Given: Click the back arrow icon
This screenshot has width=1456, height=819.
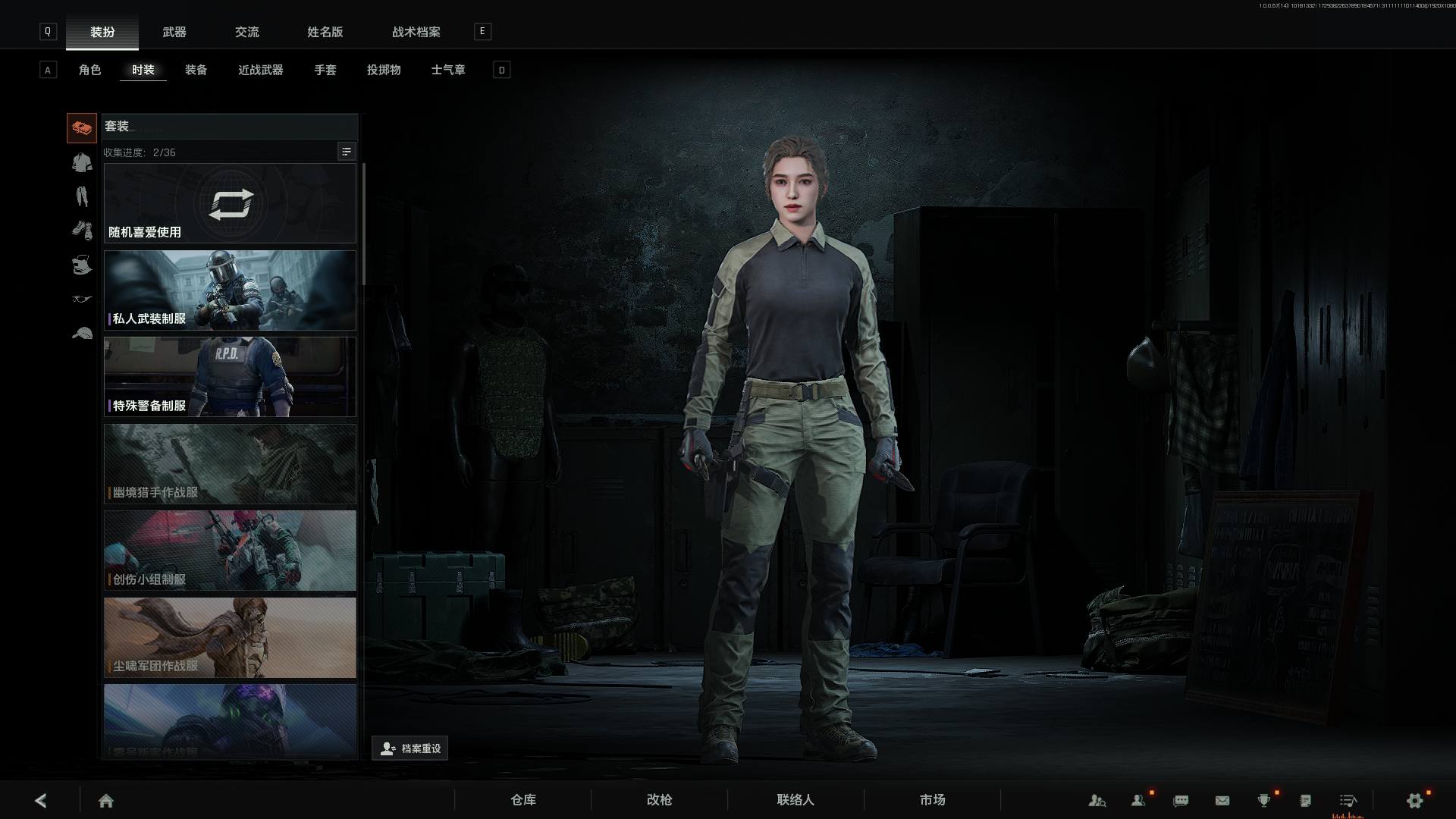Looking at the screenshot, I should point(41,800).
